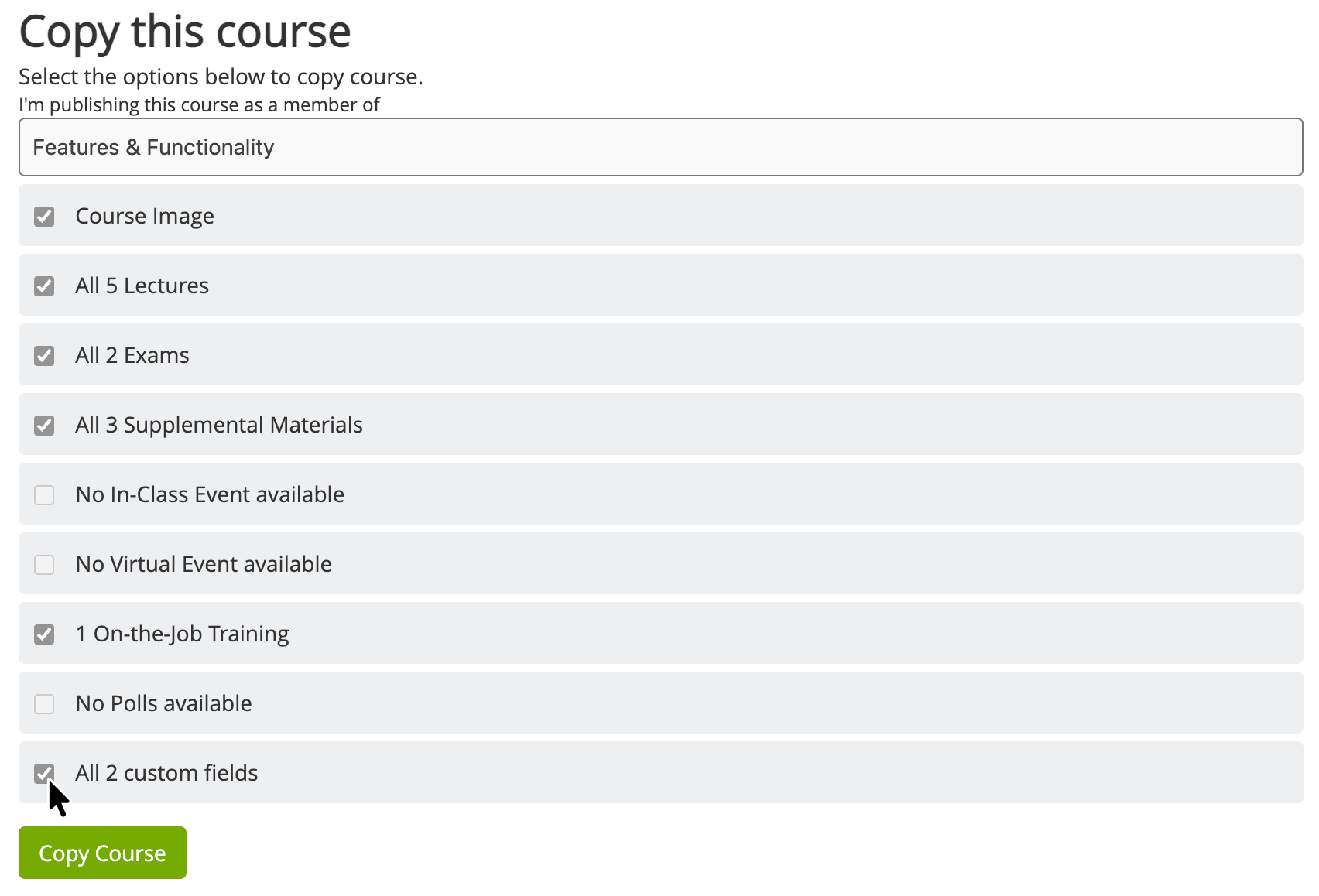The image size is (1319, 896).
Task: Uncheck the Course Image checkbox
Action: pyautogui.click(x=44, y=217)
